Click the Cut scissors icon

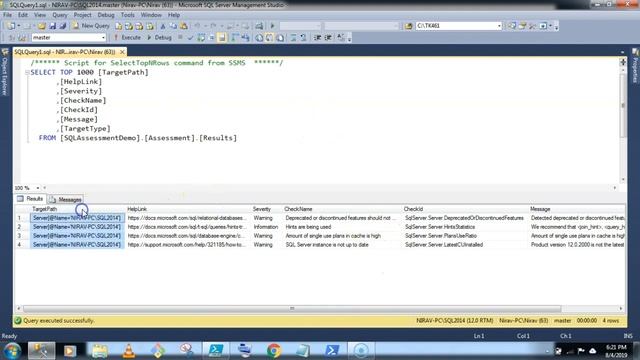163,26
